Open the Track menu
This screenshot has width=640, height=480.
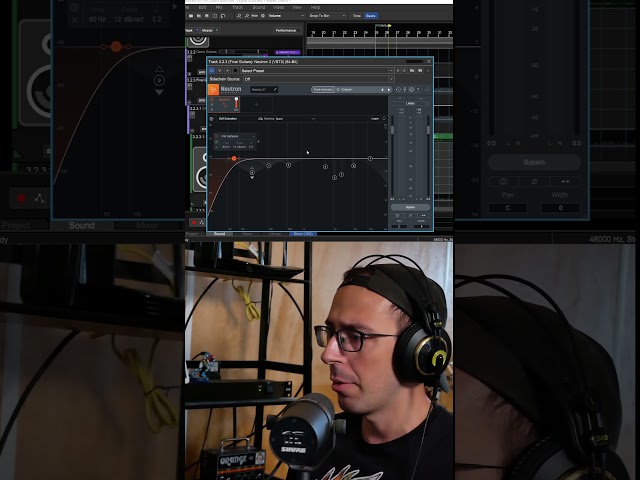tap(238, 7)
